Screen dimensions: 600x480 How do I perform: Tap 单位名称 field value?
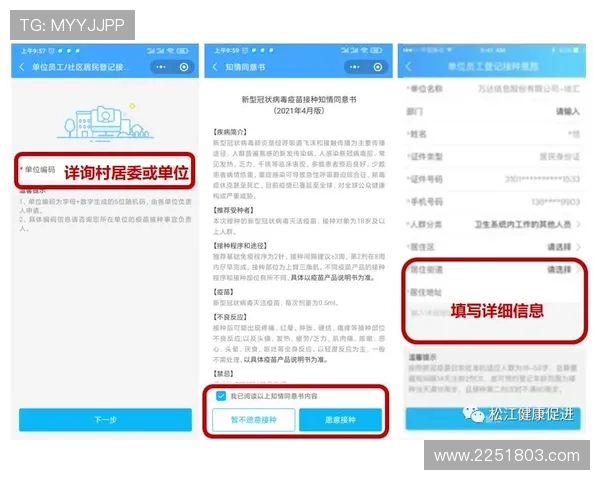528,89
